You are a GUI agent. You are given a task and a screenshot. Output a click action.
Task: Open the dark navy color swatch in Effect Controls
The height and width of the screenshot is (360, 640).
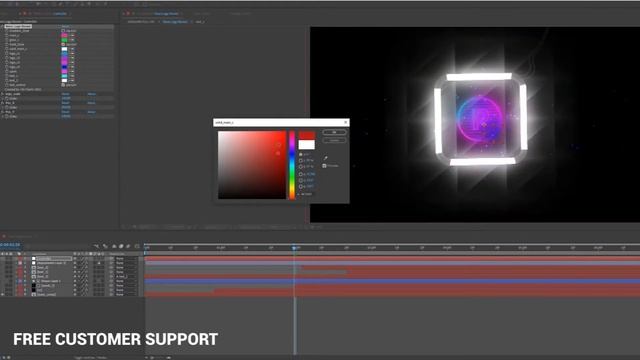(x=64, y=67)
